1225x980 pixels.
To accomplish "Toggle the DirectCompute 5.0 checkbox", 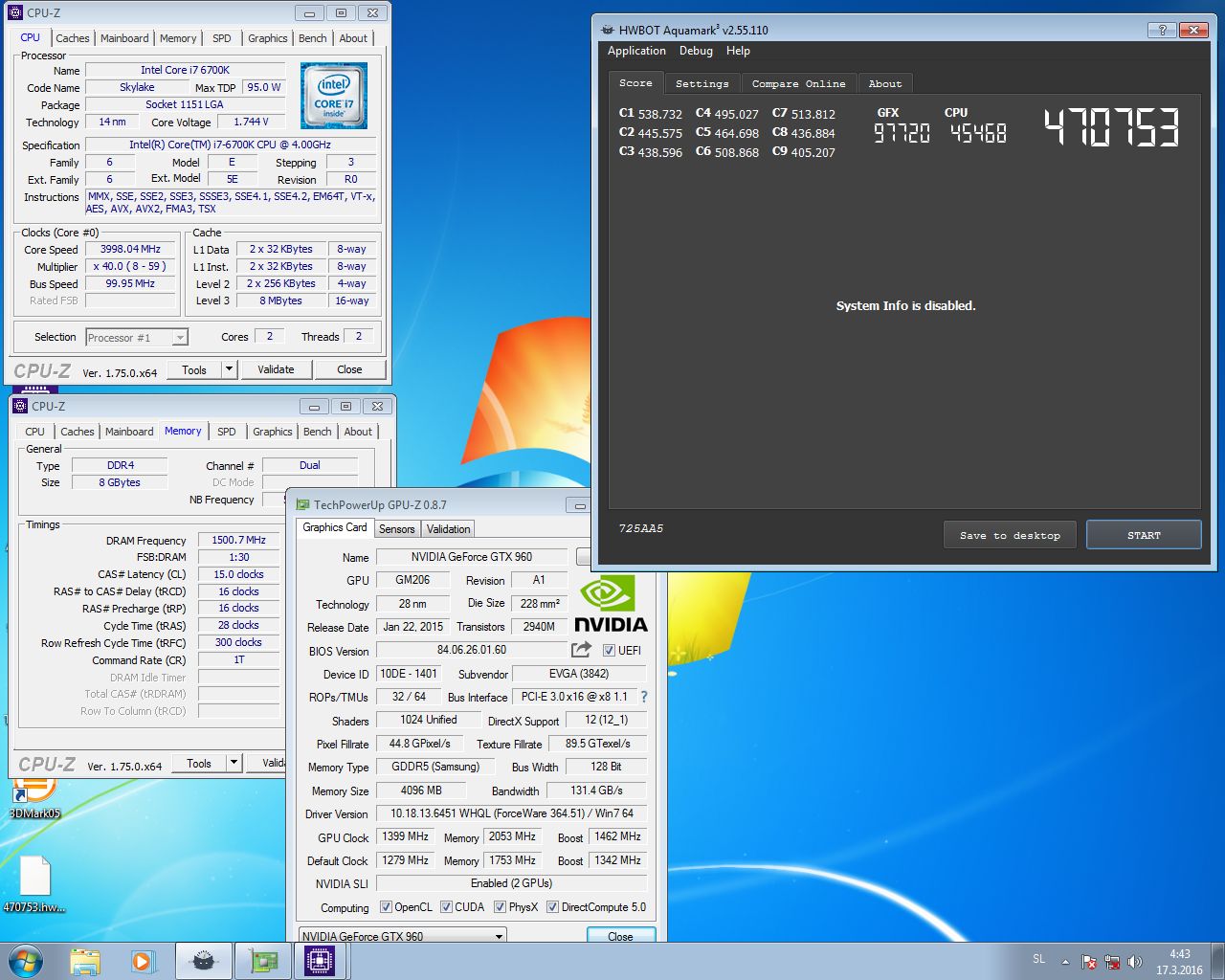I will point(552,907).
